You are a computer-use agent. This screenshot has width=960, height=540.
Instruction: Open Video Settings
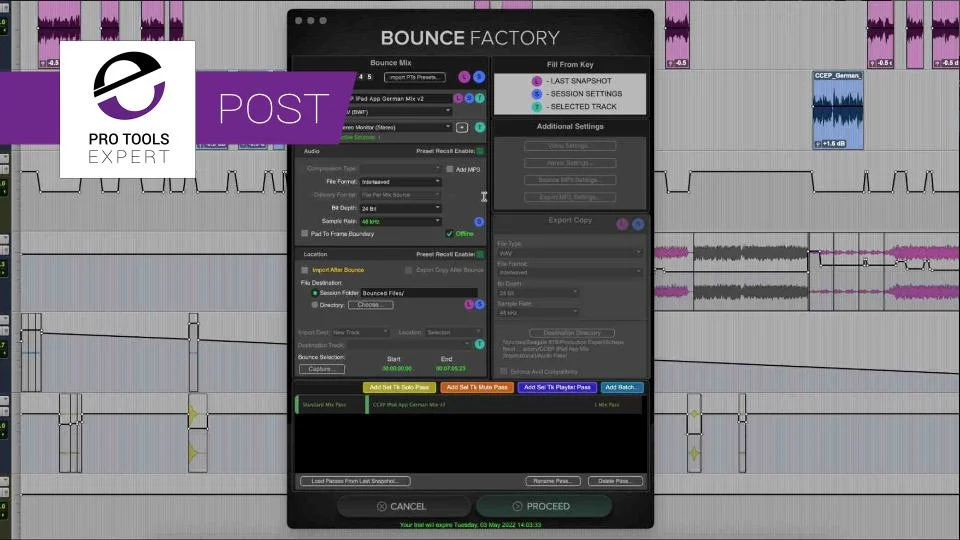(x=570, y=146)
